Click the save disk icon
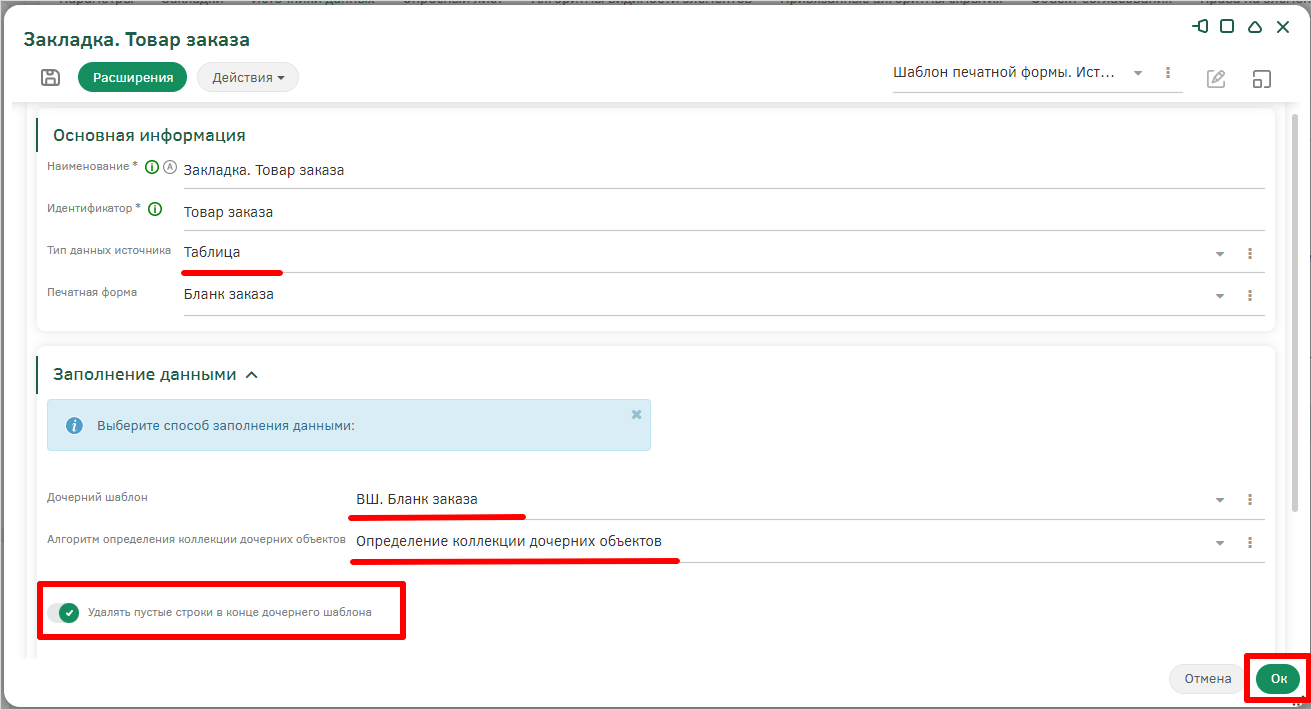The width and height of the screenshot is (1312, 710). [50, 77]
